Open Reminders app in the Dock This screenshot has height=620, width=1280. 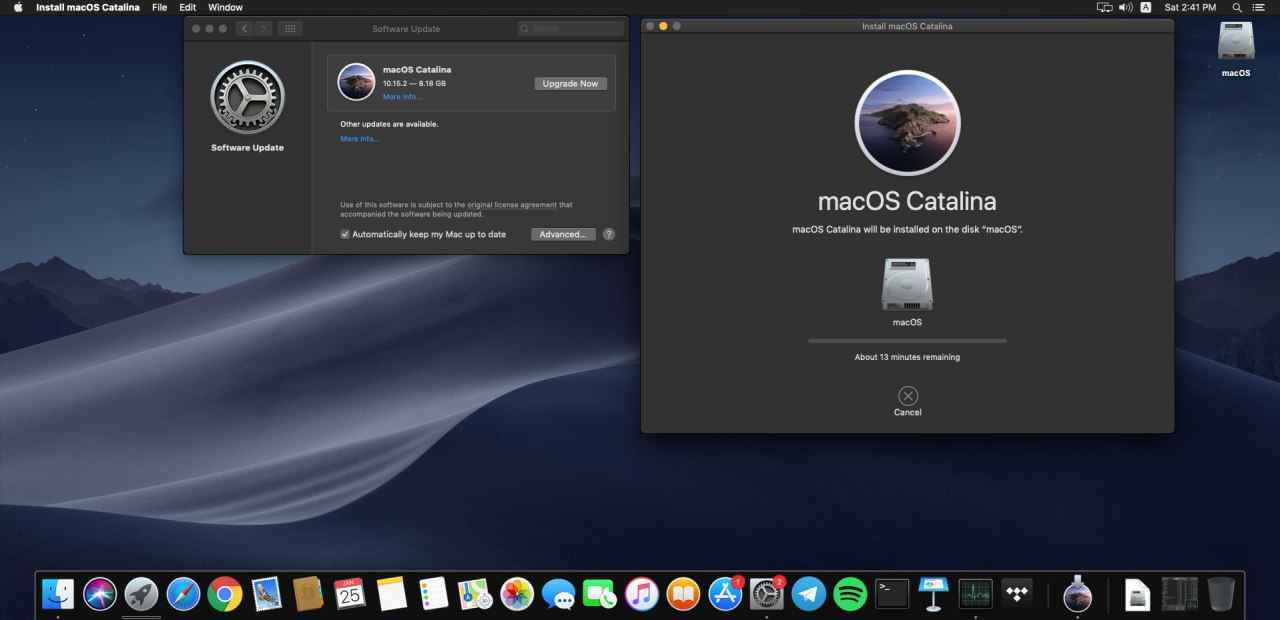(433, 594)
